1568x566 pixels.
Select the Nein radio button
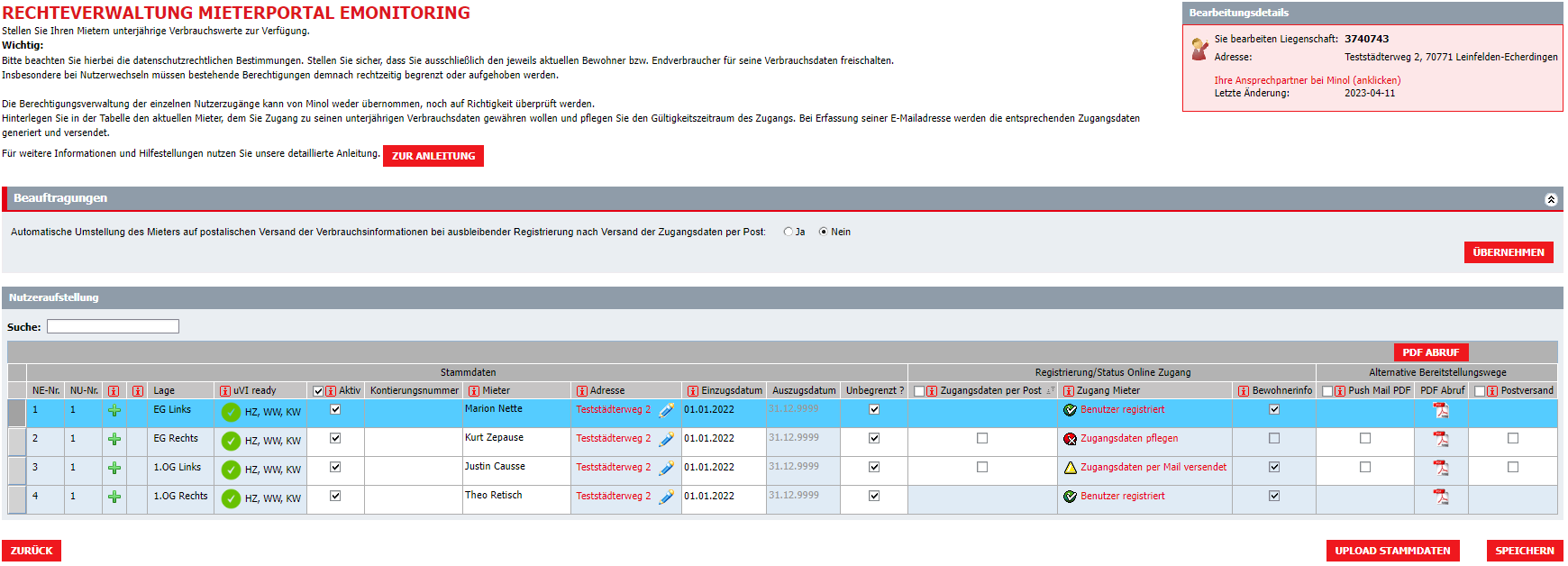823,232
